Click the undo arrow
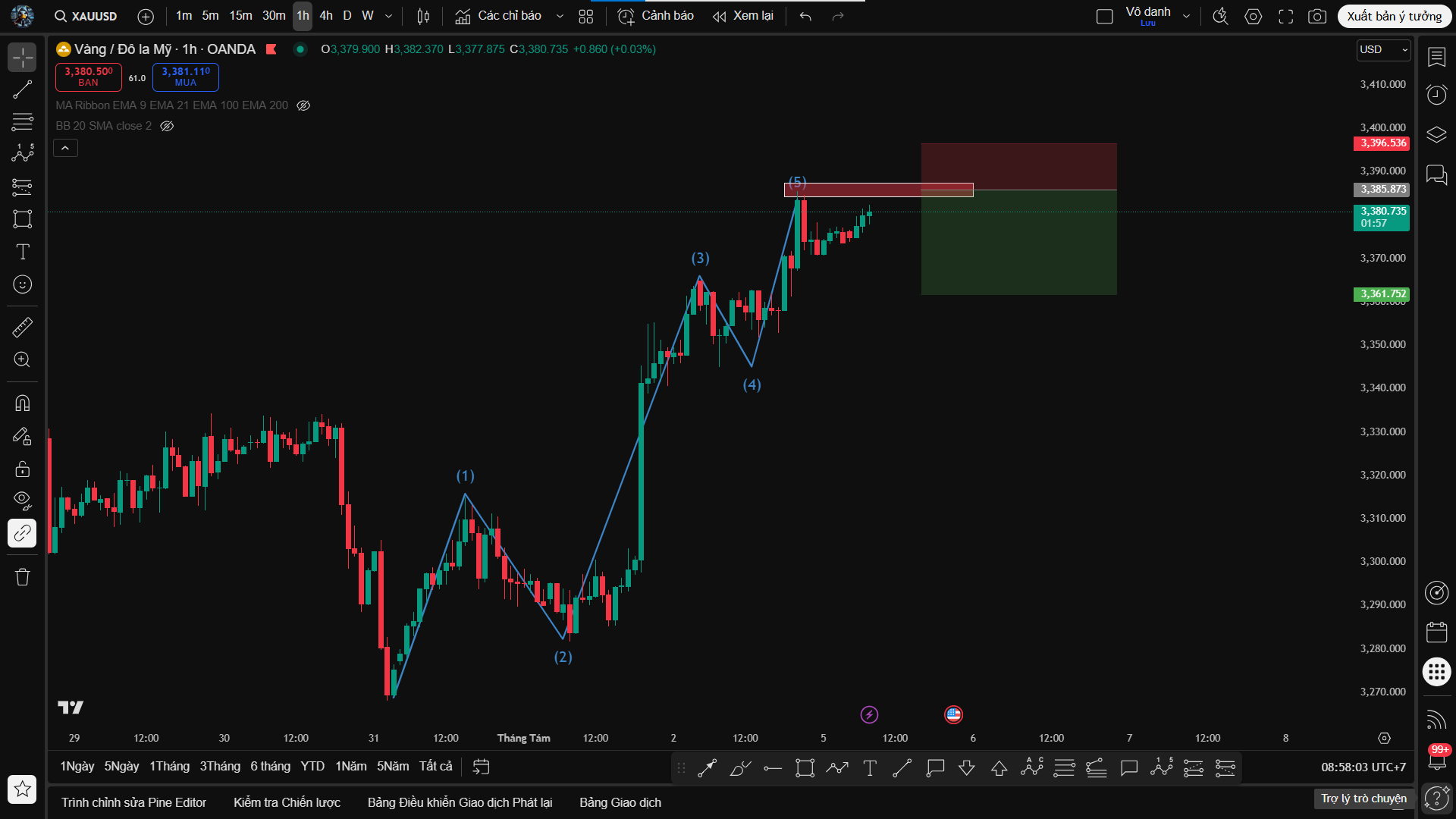The width and height of the screenshot is (1456, 819). 805,16
